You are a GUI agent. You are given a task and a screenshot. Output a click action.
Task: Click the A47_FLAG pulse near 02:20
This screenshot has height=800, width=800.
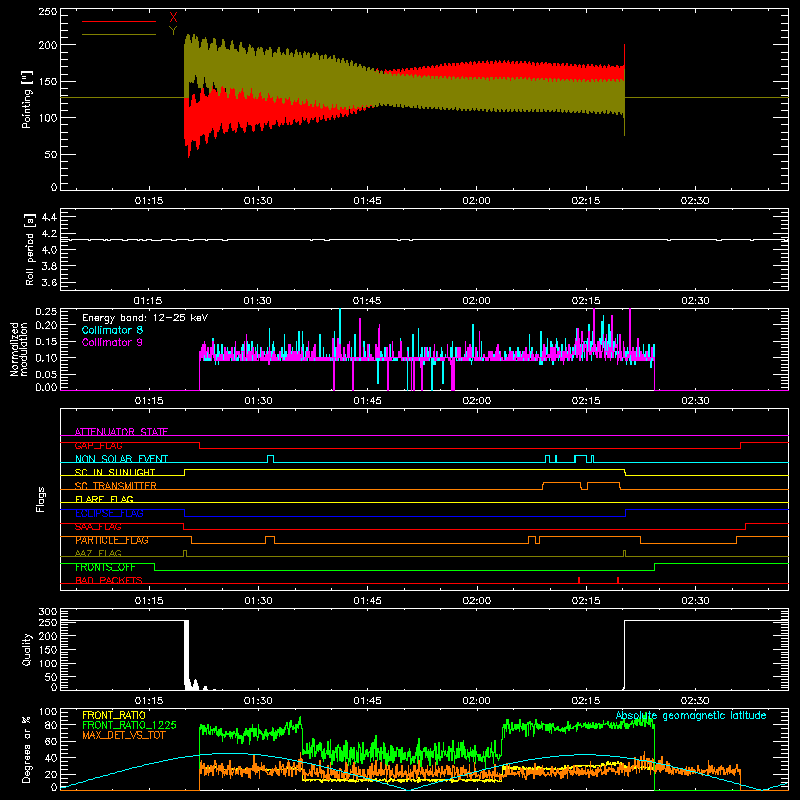tap(624, 553)
